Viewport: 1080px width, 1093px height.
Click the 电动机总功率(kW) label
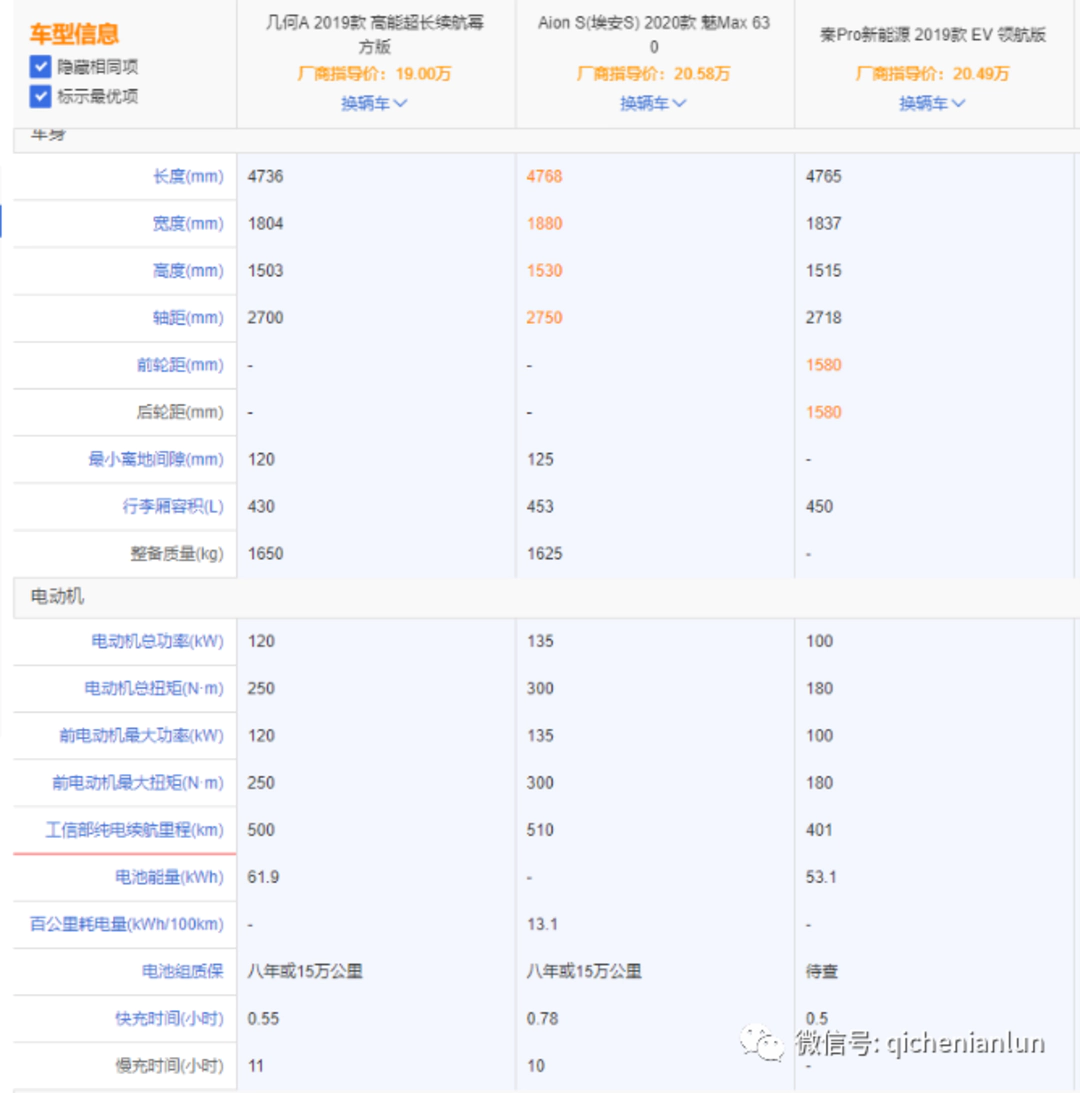point(157,642)
